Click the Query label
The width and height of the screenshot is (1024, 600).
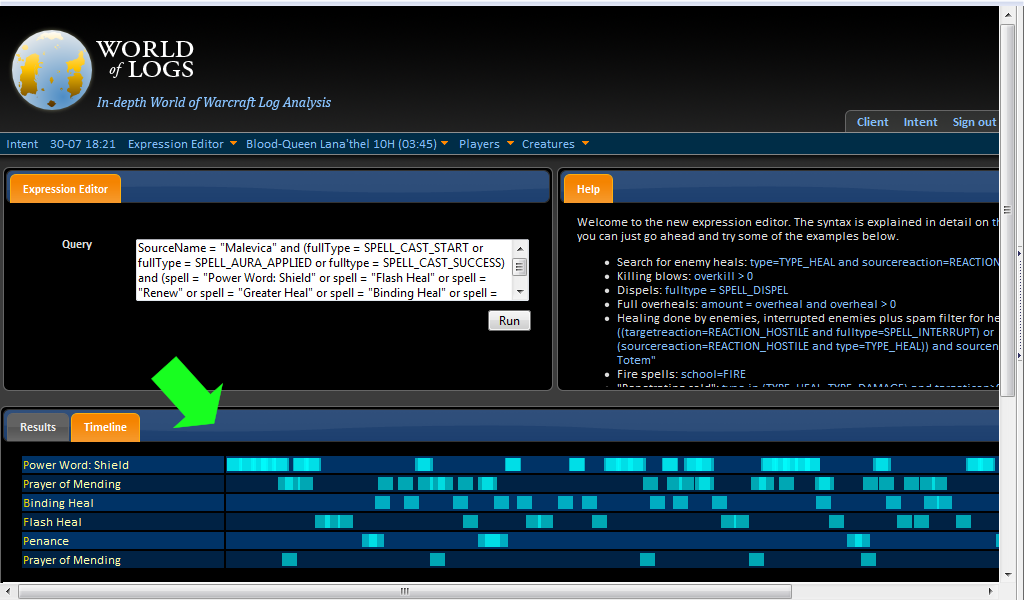click(x=76, y=244)
